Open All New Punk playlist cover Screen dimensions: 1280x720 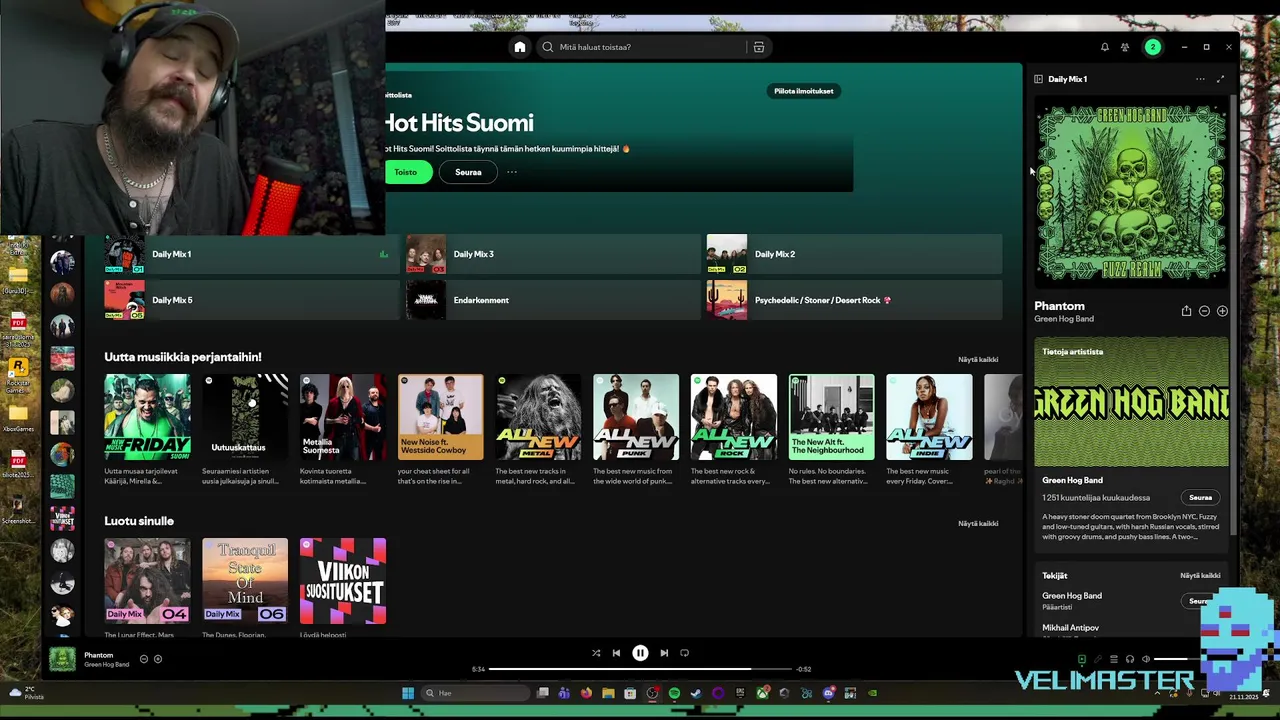(x=636, y=417)
